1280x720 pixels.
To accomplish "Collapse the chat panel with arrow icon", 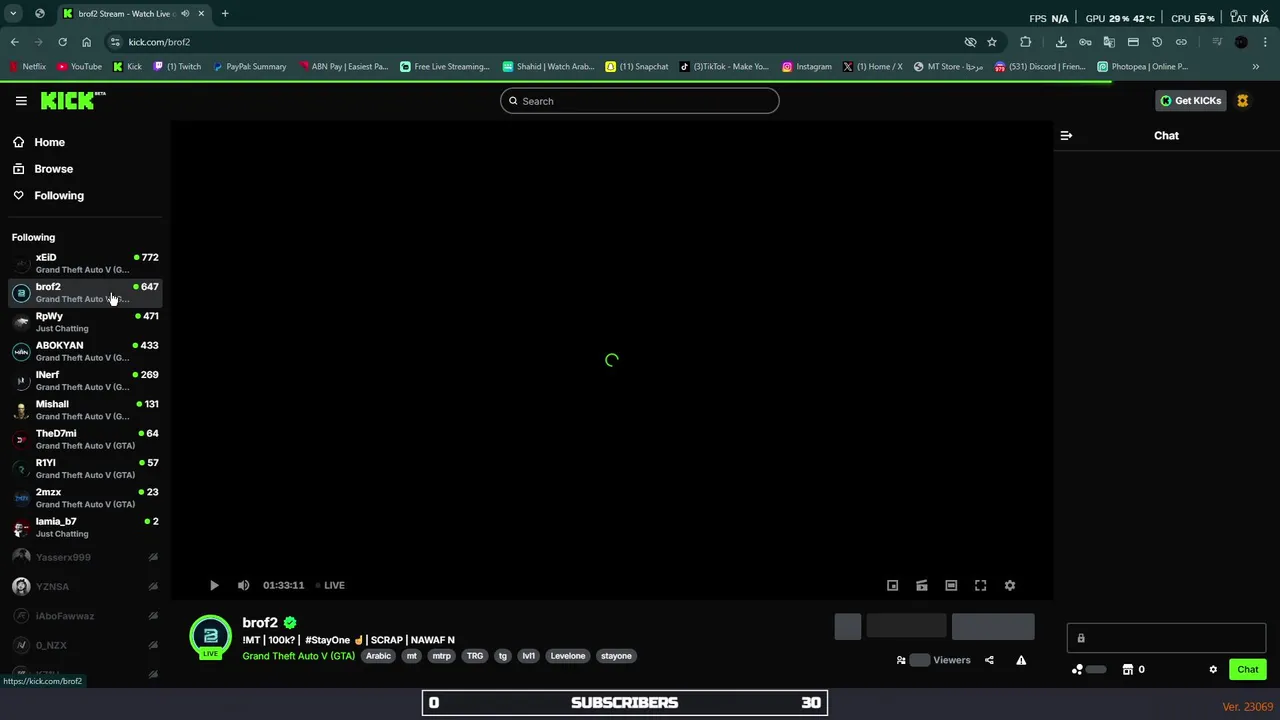I will tap(1066, 136).
